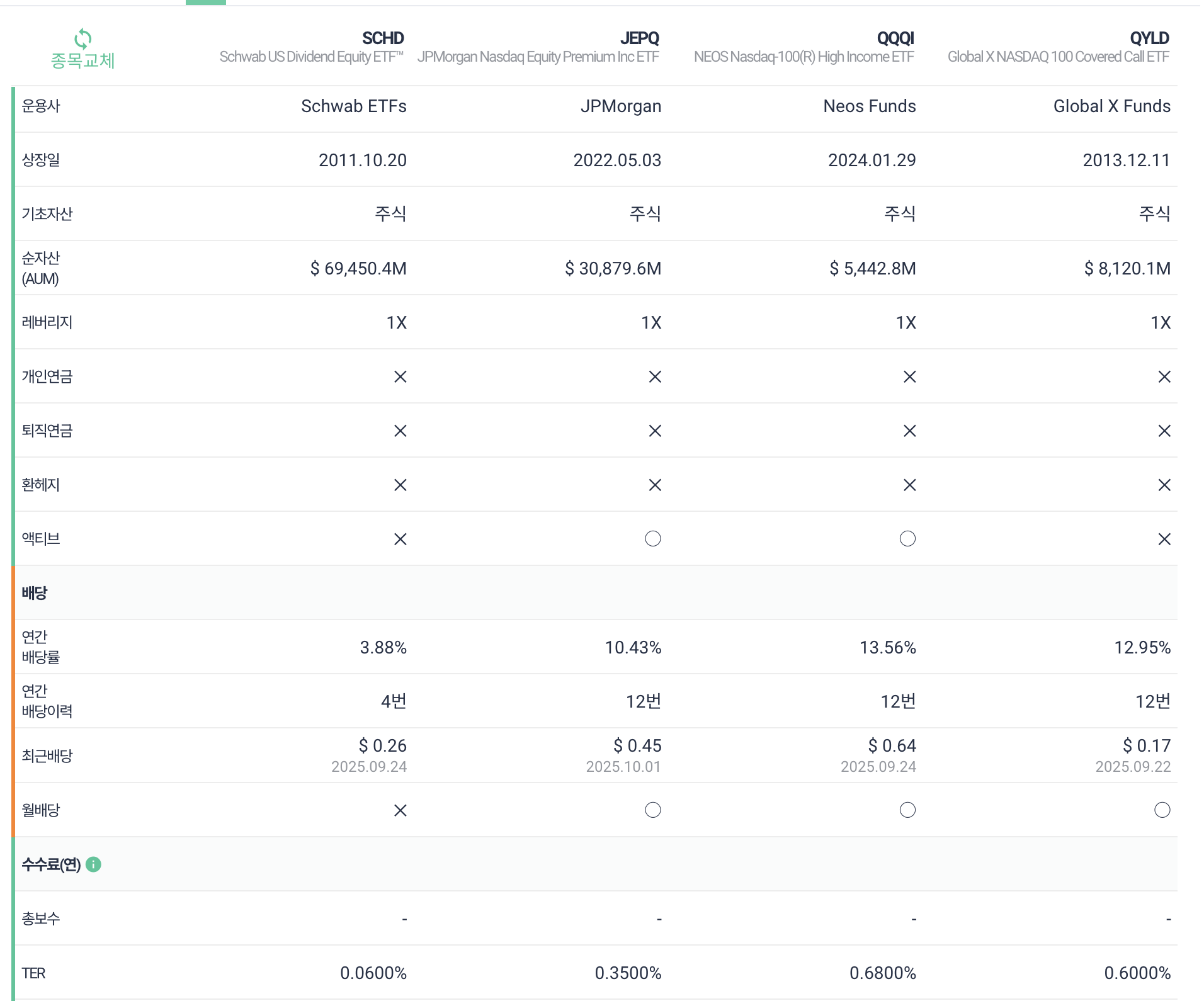Click QQQI 액티브 circle mark
1204x1001 pixels.
(x=907, y=539)
